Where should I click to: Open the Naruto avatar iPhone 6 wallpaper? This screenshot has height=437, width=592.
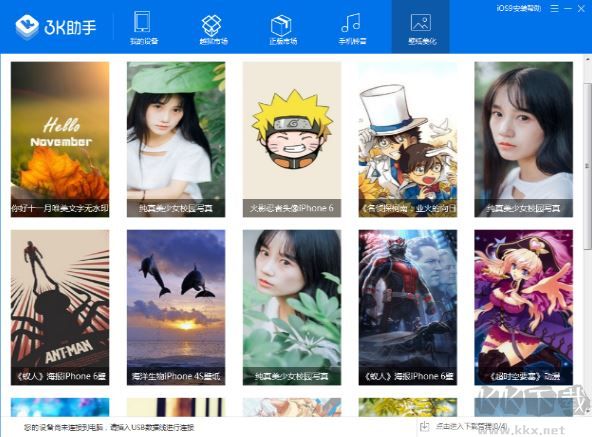(x=292, y=139)
